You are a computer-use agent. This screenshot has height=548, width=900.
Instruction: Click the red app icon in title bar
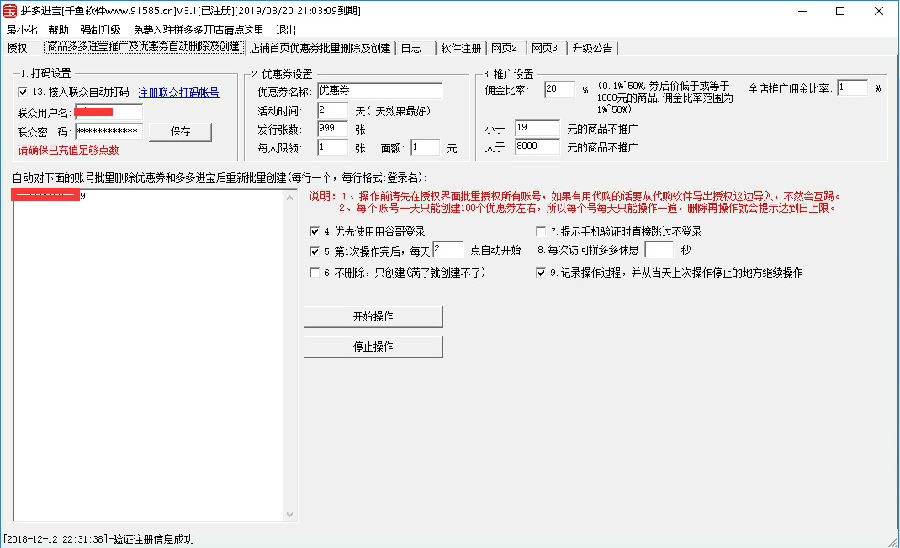click(x=10, y=10)
